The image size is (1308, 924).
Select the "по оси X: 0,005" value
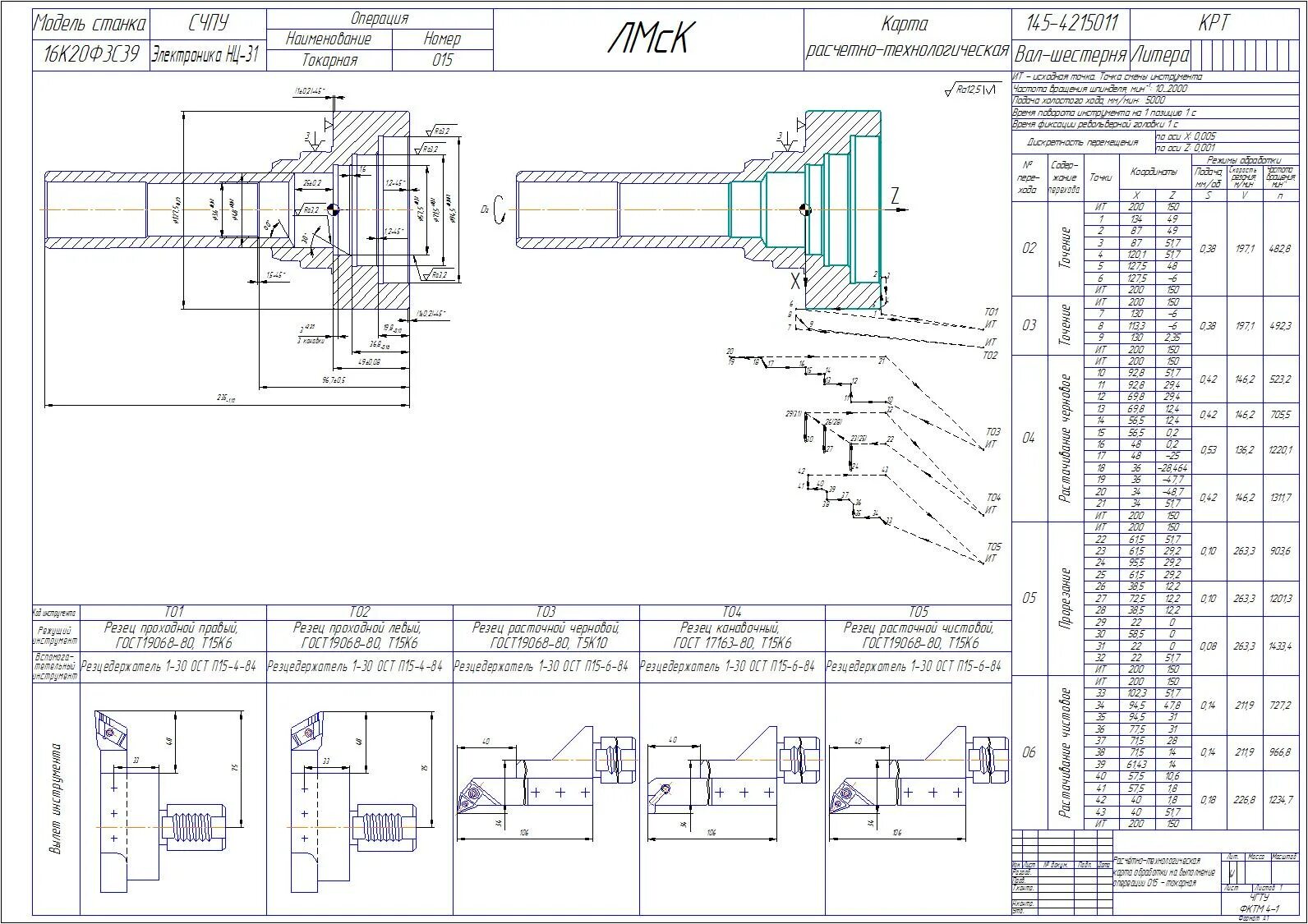[x=1186, y=136]
